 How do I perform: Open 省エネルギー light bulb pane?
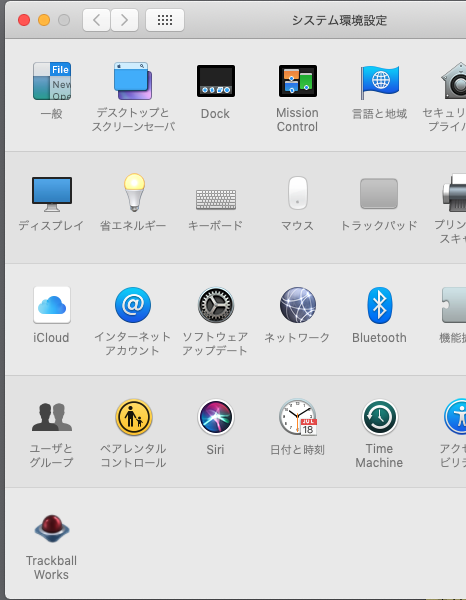[x=134, y=192]
